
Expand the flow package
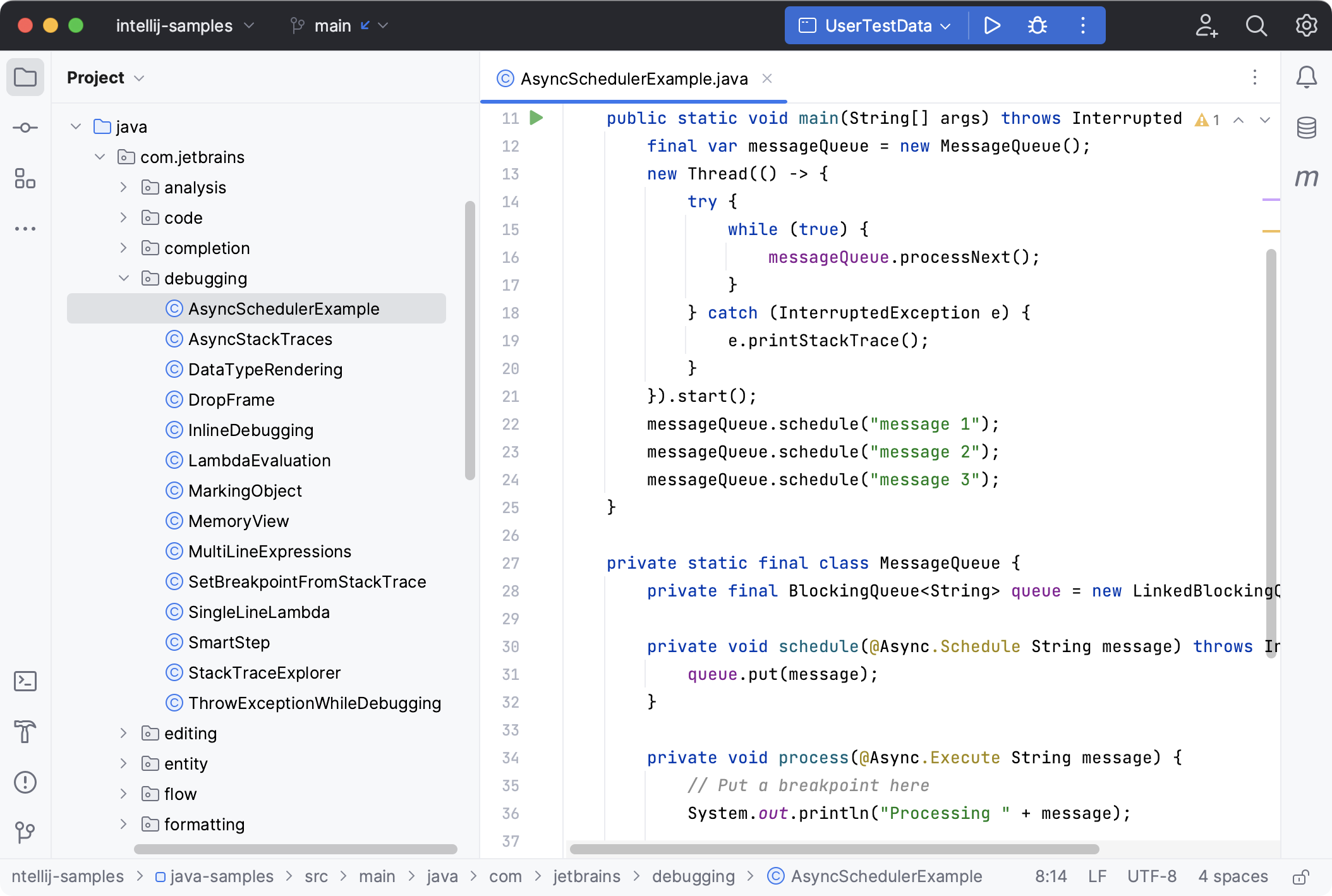pyautogui.click(x=124, y=794)
